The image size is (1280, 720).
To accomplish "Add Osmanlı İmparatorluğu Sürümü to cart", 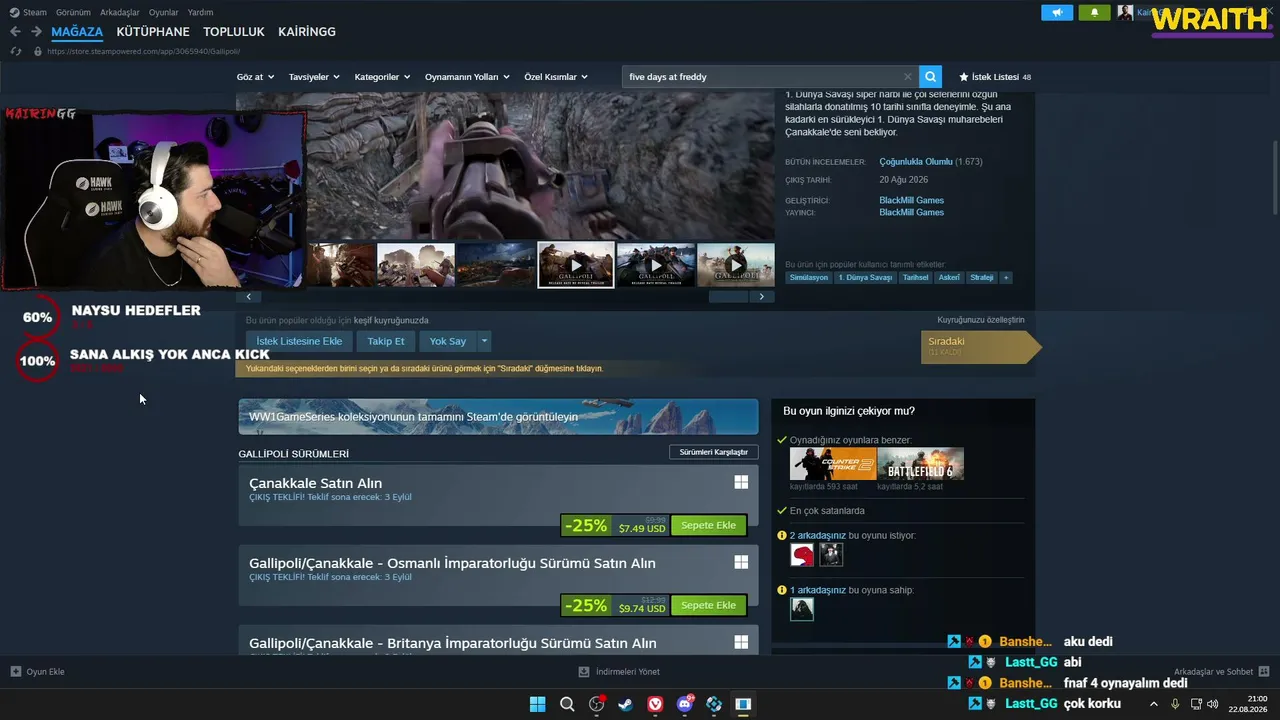I will pyautogui.click(x=708, y=605).
